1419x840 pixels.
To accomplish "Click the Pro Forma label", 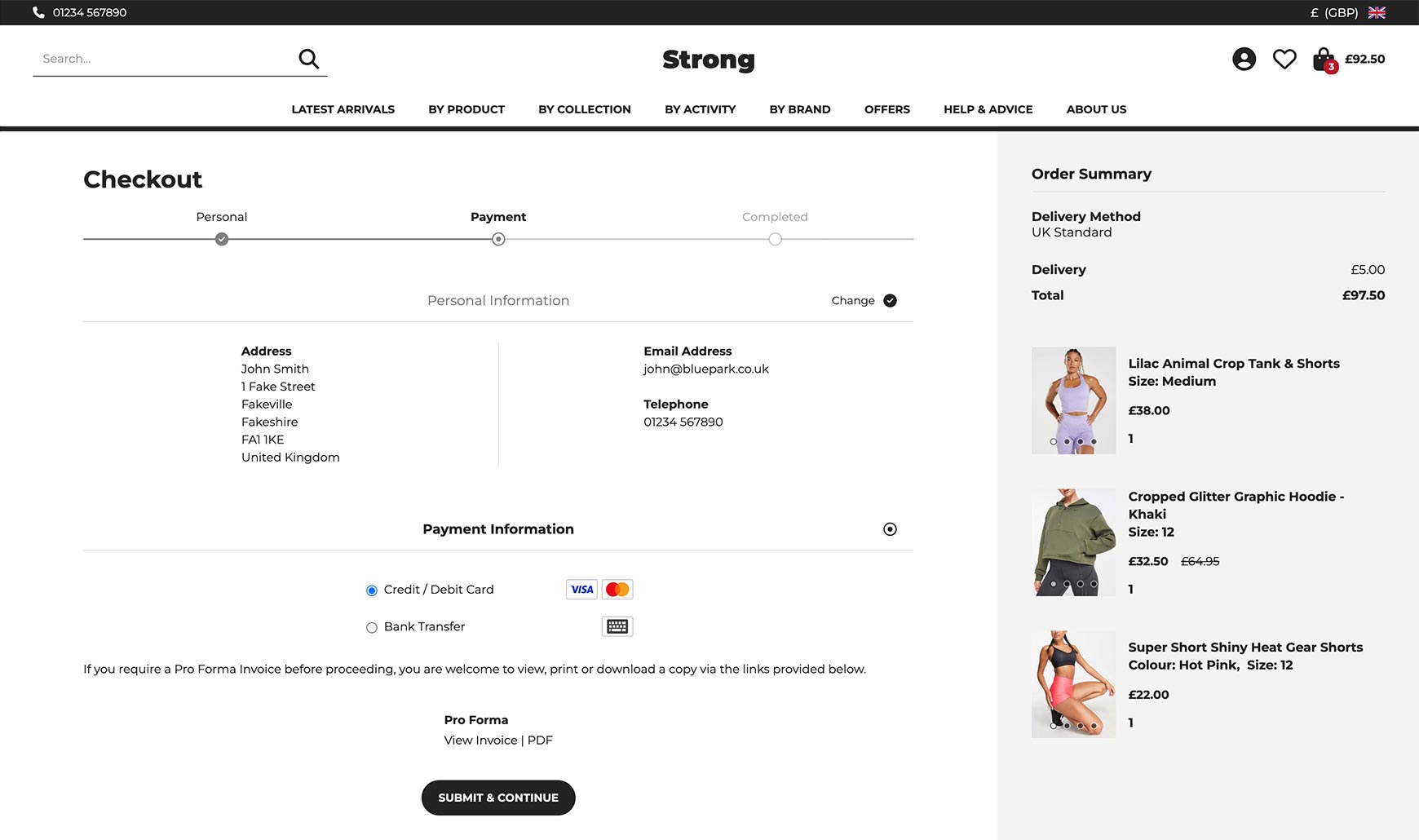I will 476,720.
